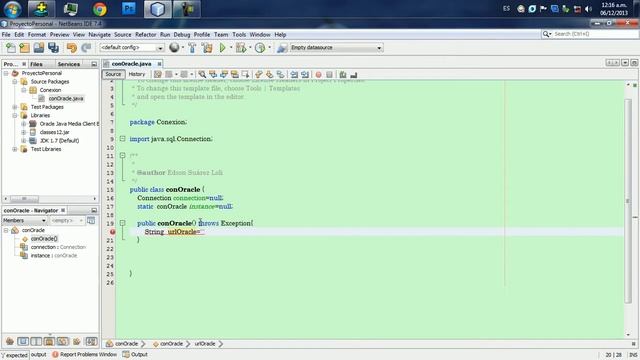Click the editor vertical scrollbar
The width and height of the screenshot is (640, 360).
pos(628,200)
